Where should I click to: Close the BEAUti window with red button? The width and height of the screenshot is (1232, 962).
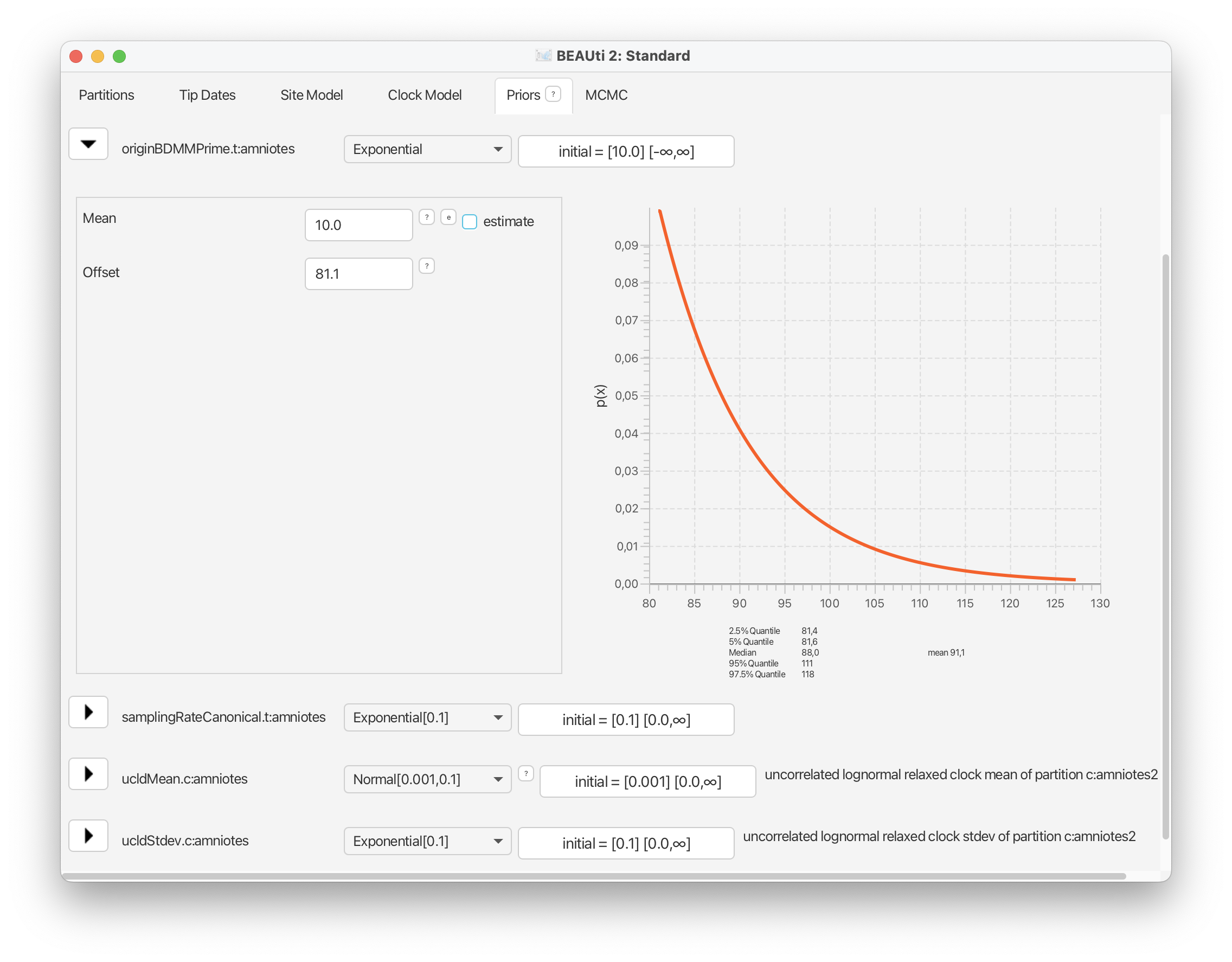pos(76,56)
